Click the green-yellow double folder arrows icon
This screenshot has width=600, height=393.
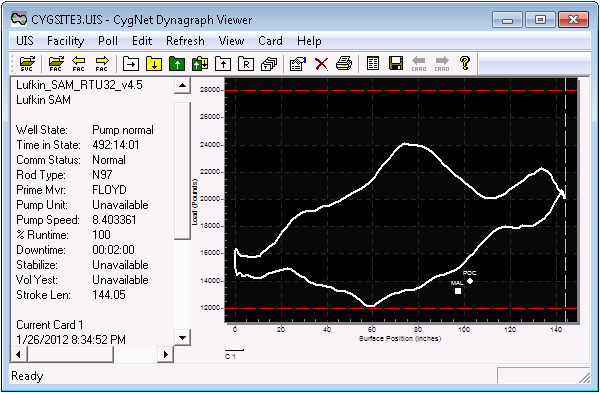click(x=200, y=64)
